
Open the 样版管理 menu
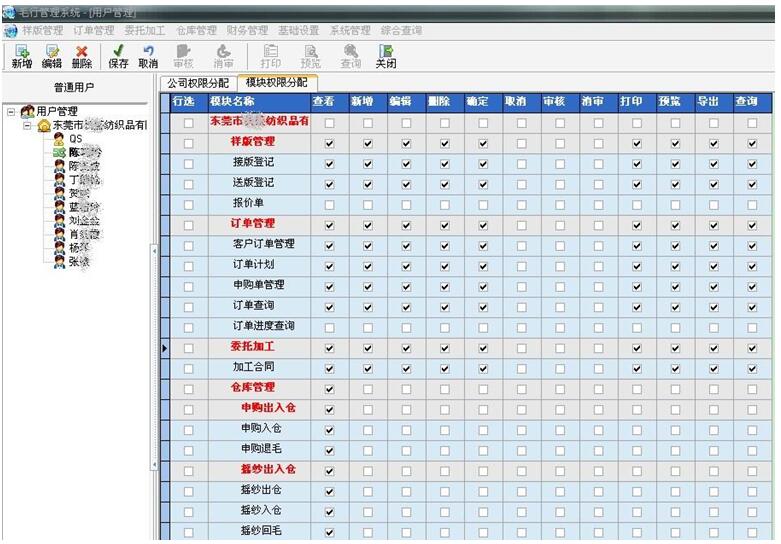tap(43, 30)
